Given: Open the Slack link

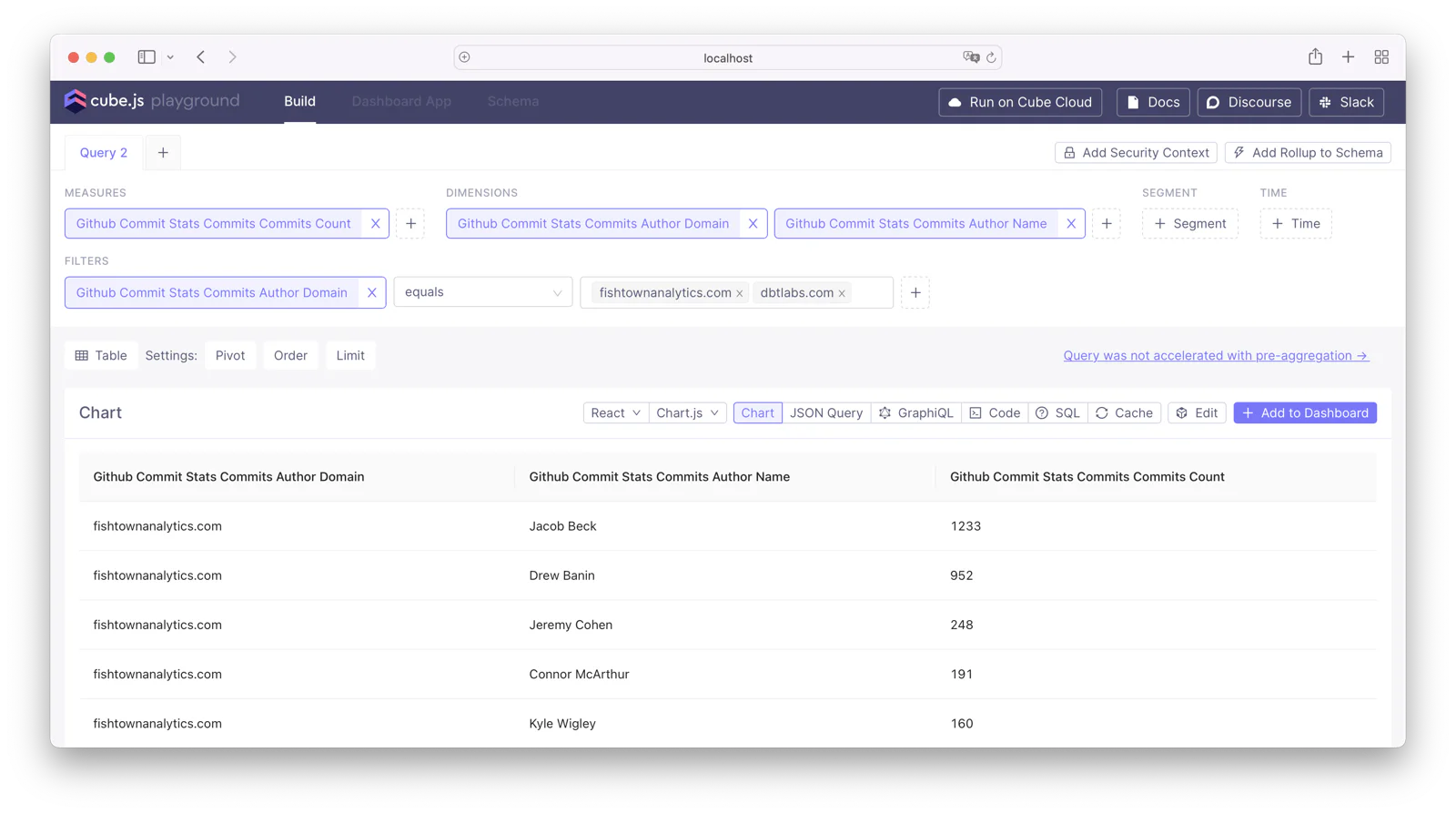Looking at the screenshot, I should click(x=1347, y=102).
